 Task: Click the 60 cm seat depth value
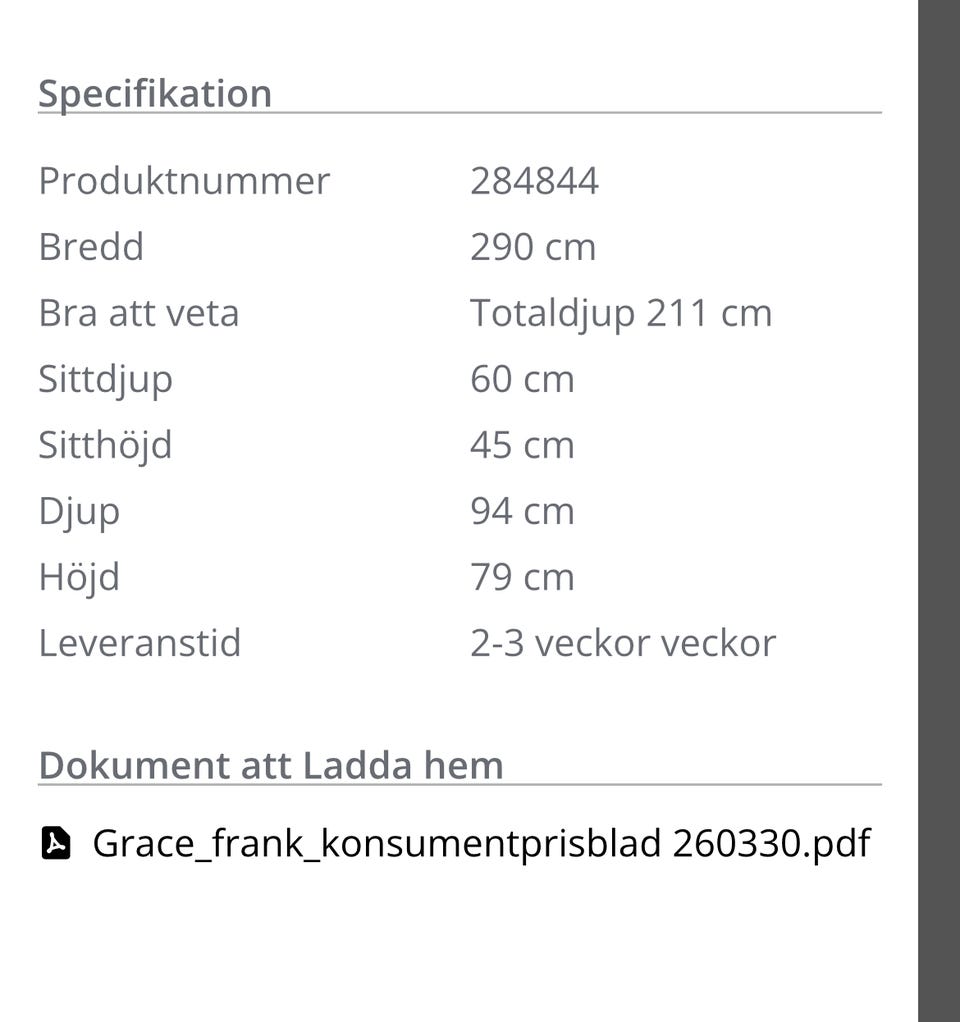[x=522, y=379]
